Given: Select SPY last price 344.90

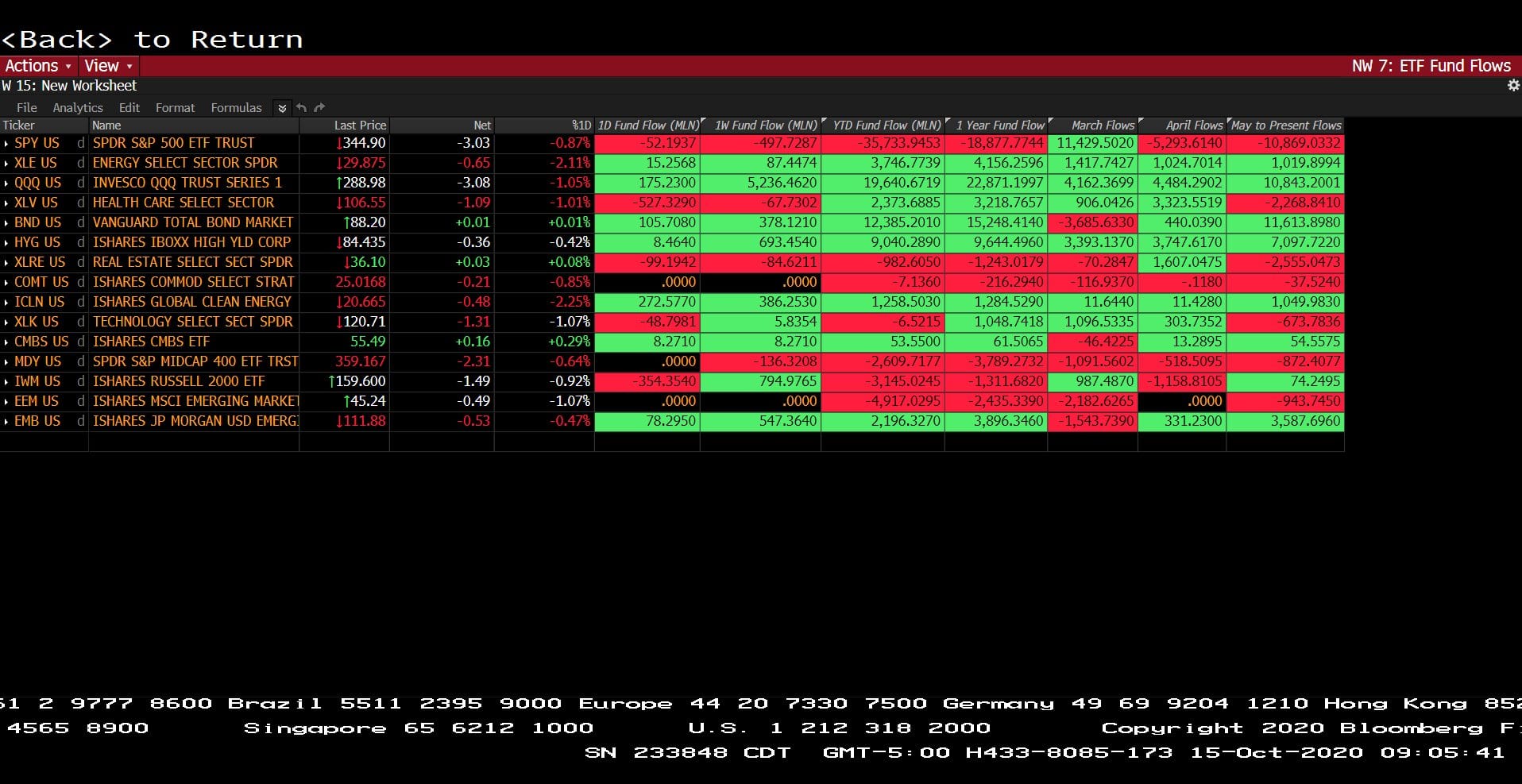Looking at the screenshot, I should [345, 143].
